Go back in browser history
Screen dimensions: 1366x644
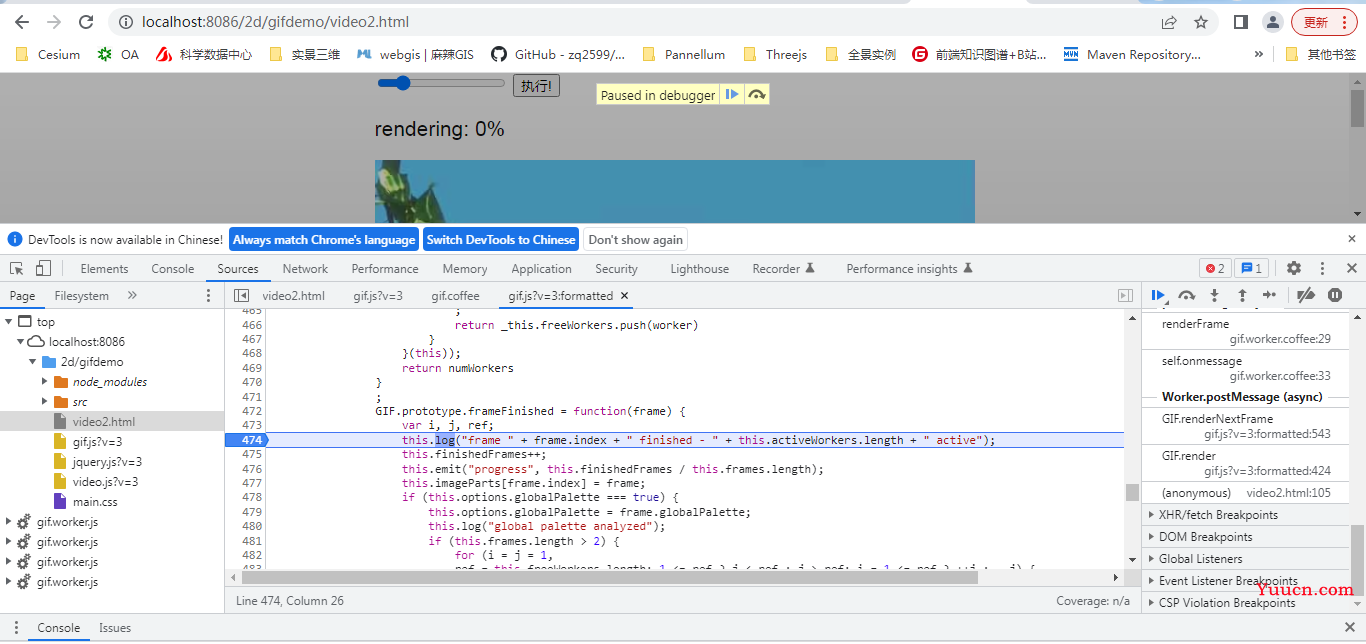point(22,22)
